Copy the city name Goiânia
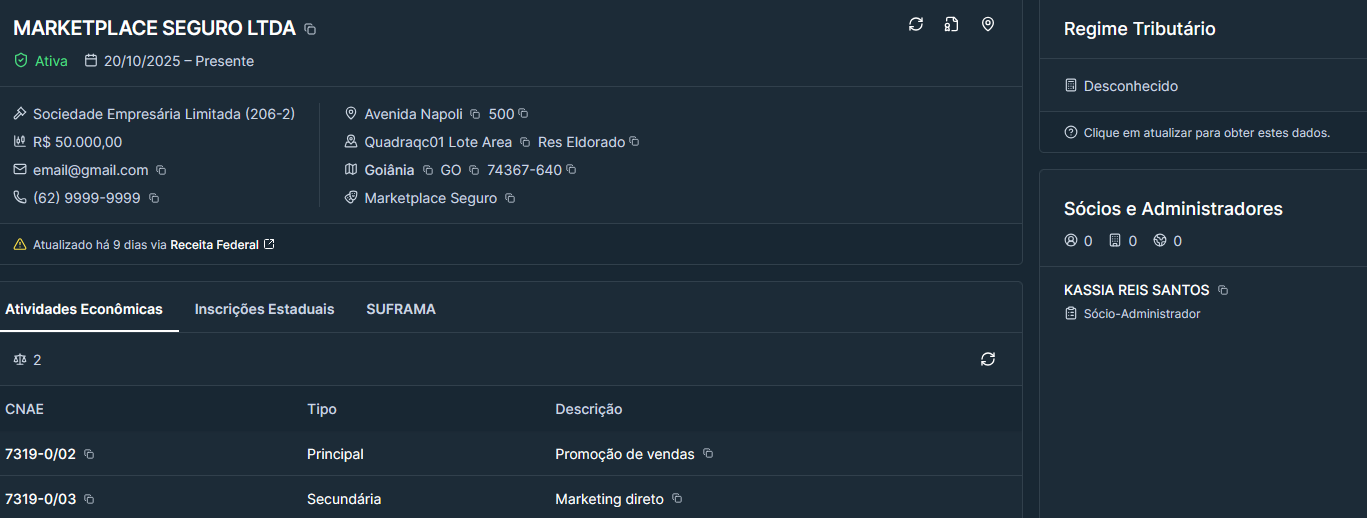 (x=428, y=171)
